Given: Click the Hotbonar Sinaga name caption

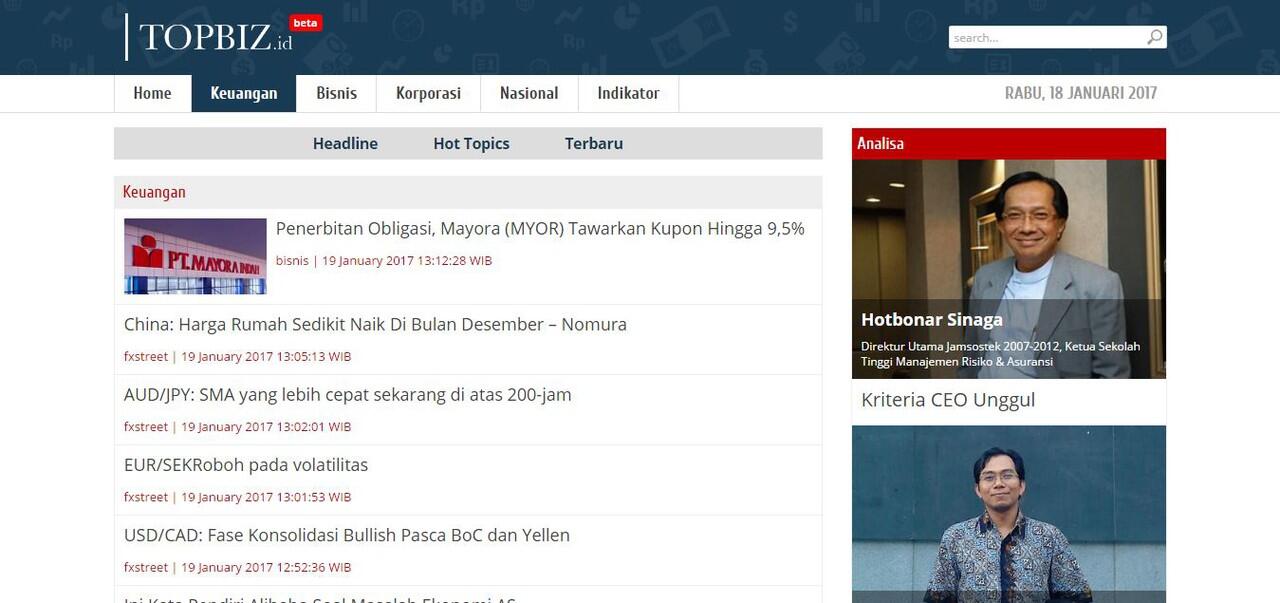Looking at the screenshot, I should click(x=932, y=320).
